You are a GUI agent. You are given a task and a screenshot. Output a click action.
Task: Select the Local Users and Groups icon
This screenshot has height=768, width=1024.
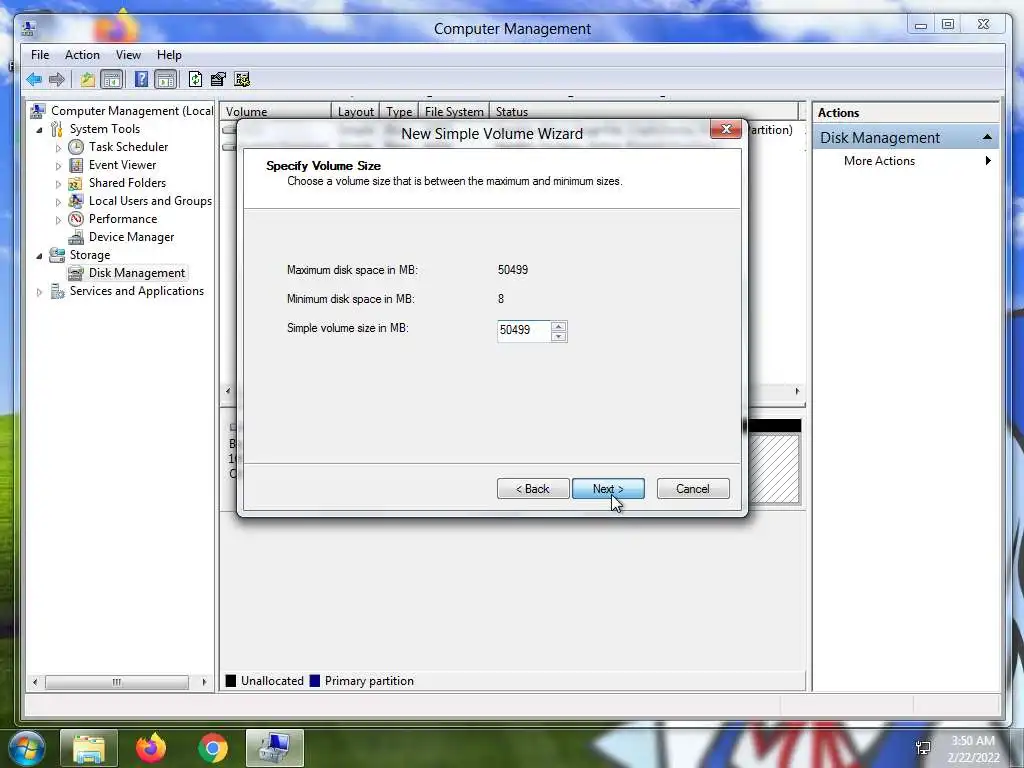76,200
